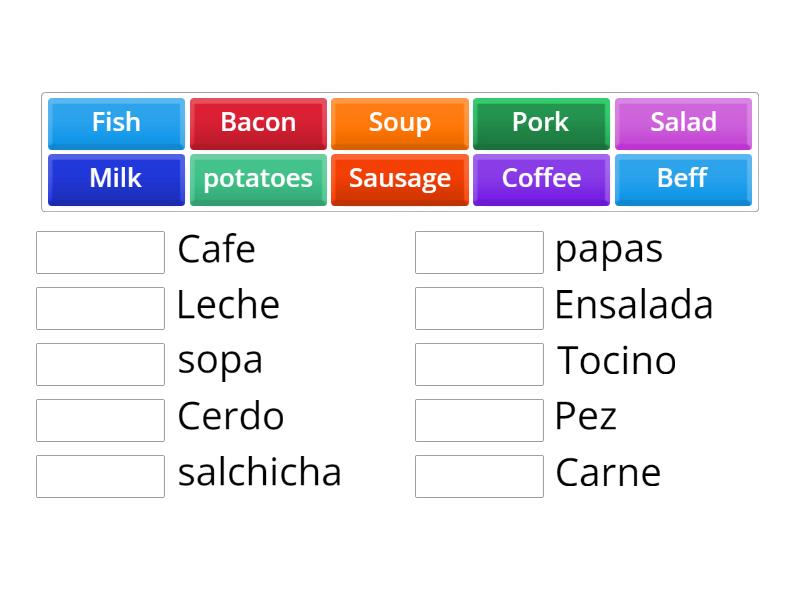Choose the Coffee tile
The image size is (800, 600).
coord(541,179)
